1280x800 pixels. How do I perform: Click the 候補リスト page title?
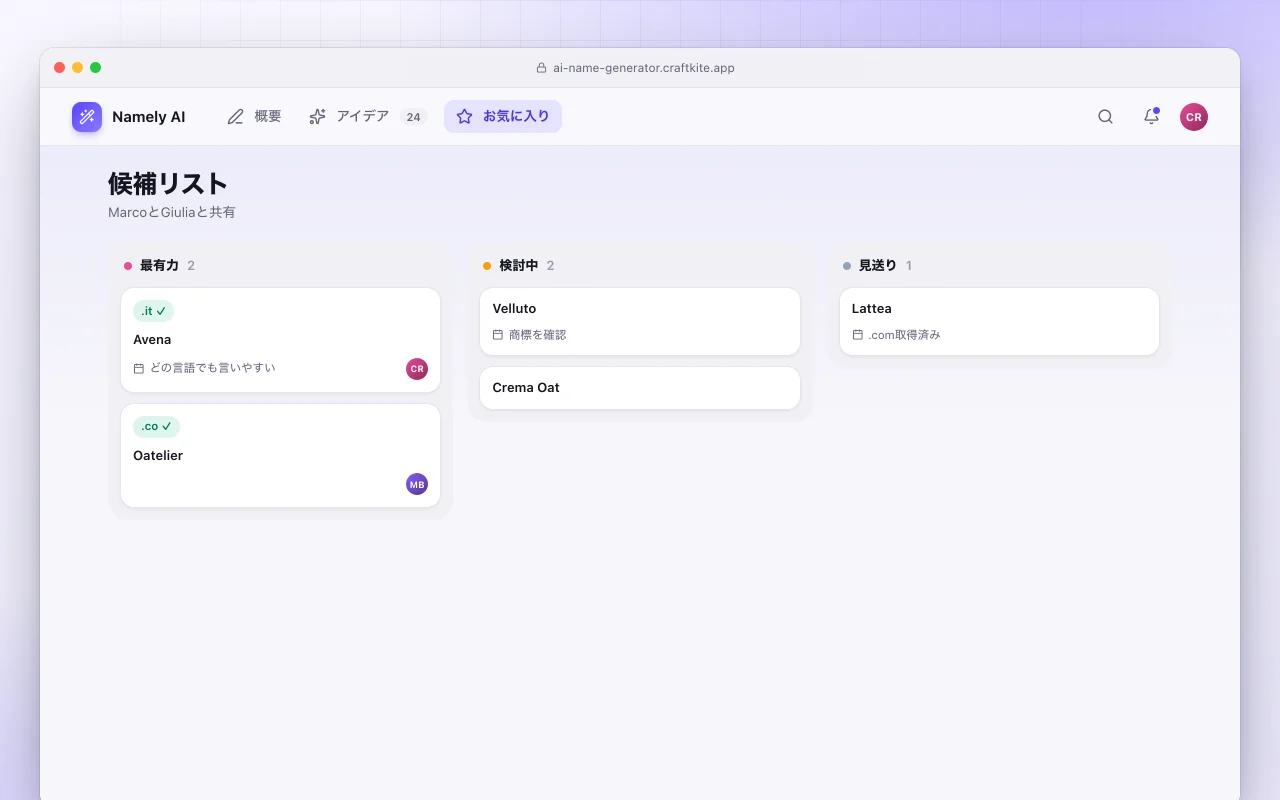click(168, 184)
